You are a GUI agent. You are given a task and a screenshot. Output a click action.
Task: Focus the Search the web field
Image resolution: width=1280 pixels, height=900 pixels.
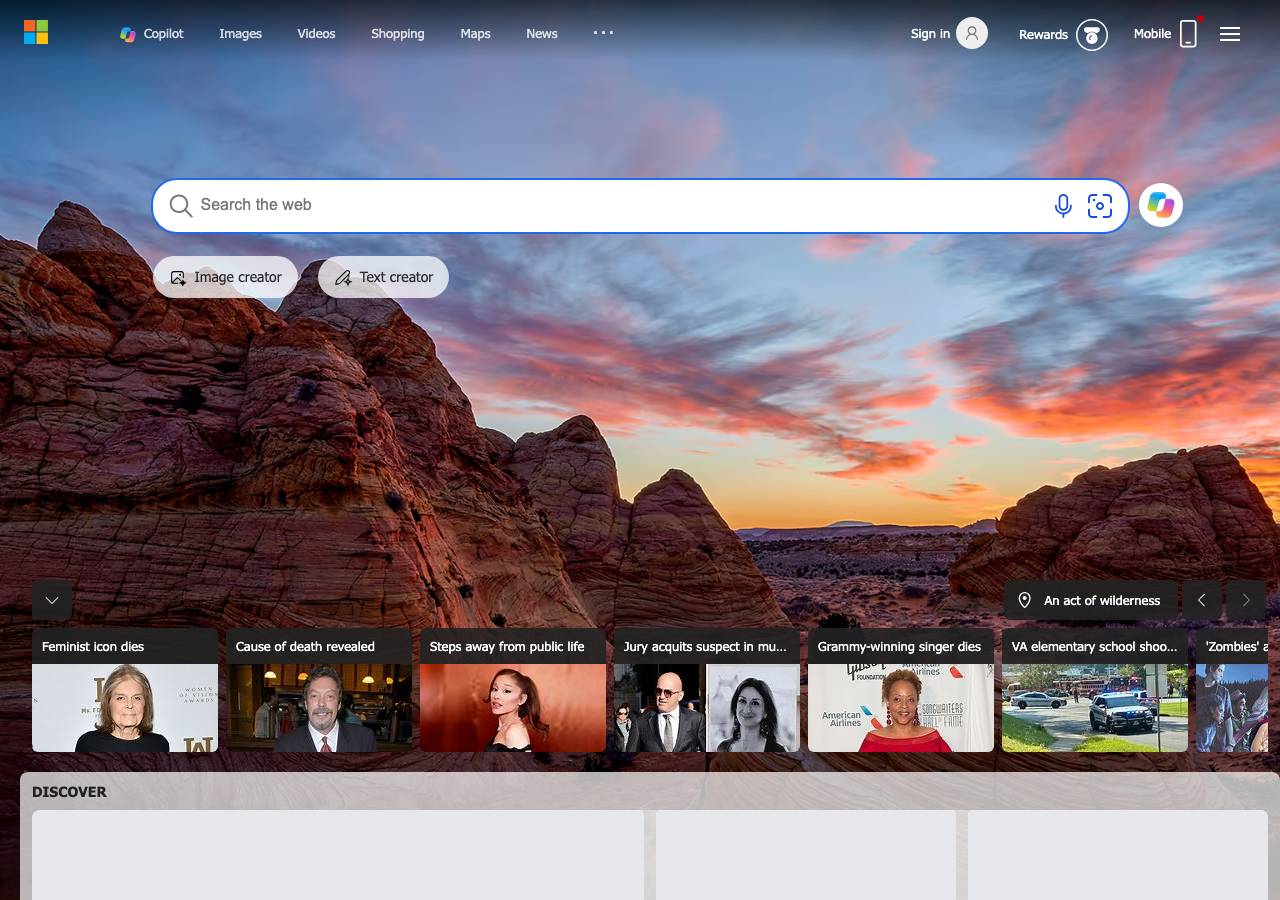coord(640,205)
